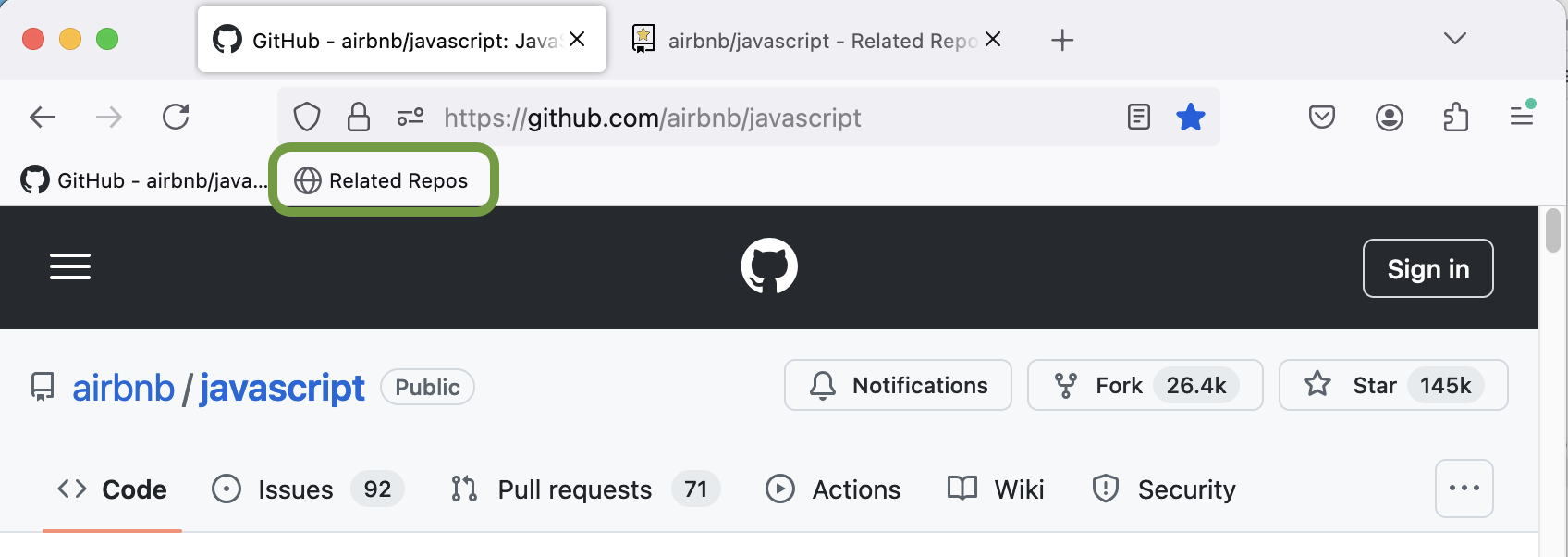Expand the list all tabs chevron
The width and height of the screenshot is (1568, 557).
[1454, 39]
